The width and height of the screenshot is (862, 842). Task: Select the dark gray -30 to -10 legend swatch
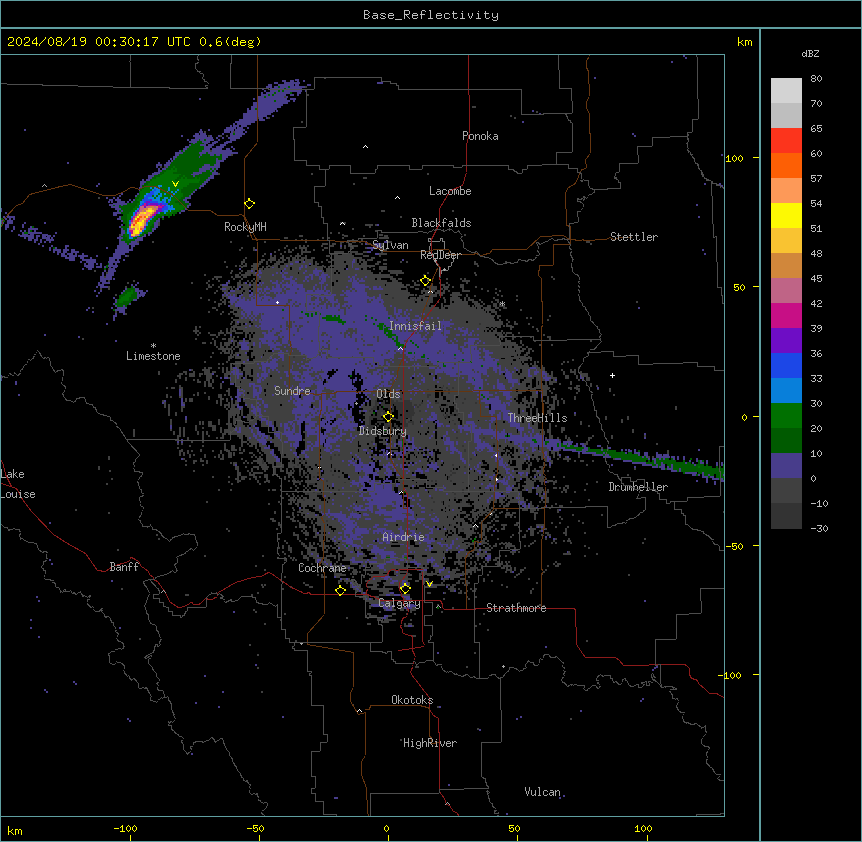pos(786,516)
